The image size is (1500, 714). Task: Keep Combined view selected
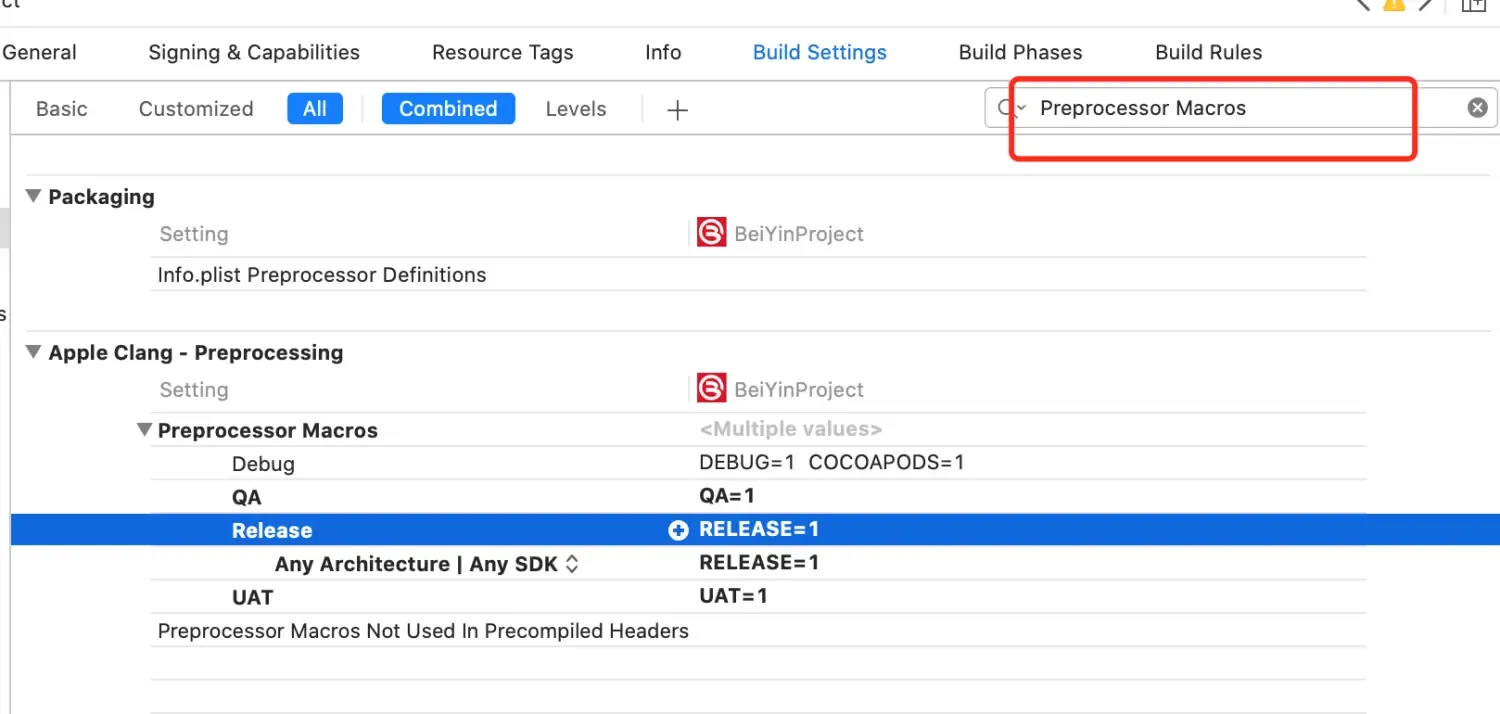pos(448,108)
